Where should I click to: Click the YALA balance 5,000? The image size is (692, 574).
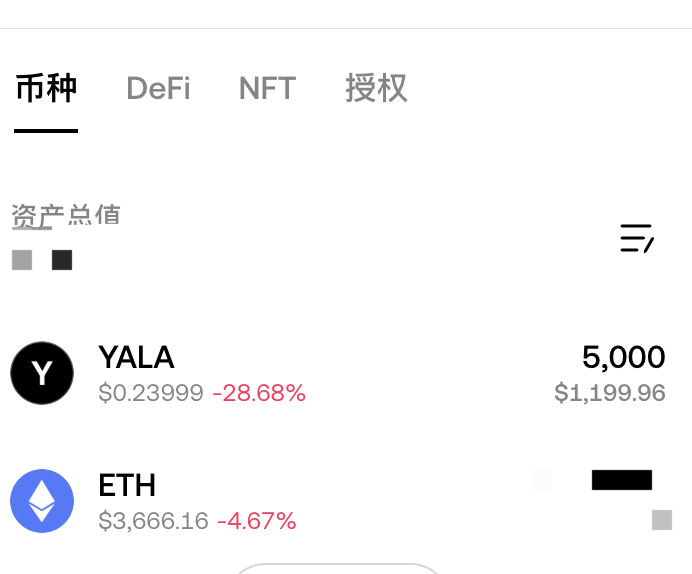point(624,357)
